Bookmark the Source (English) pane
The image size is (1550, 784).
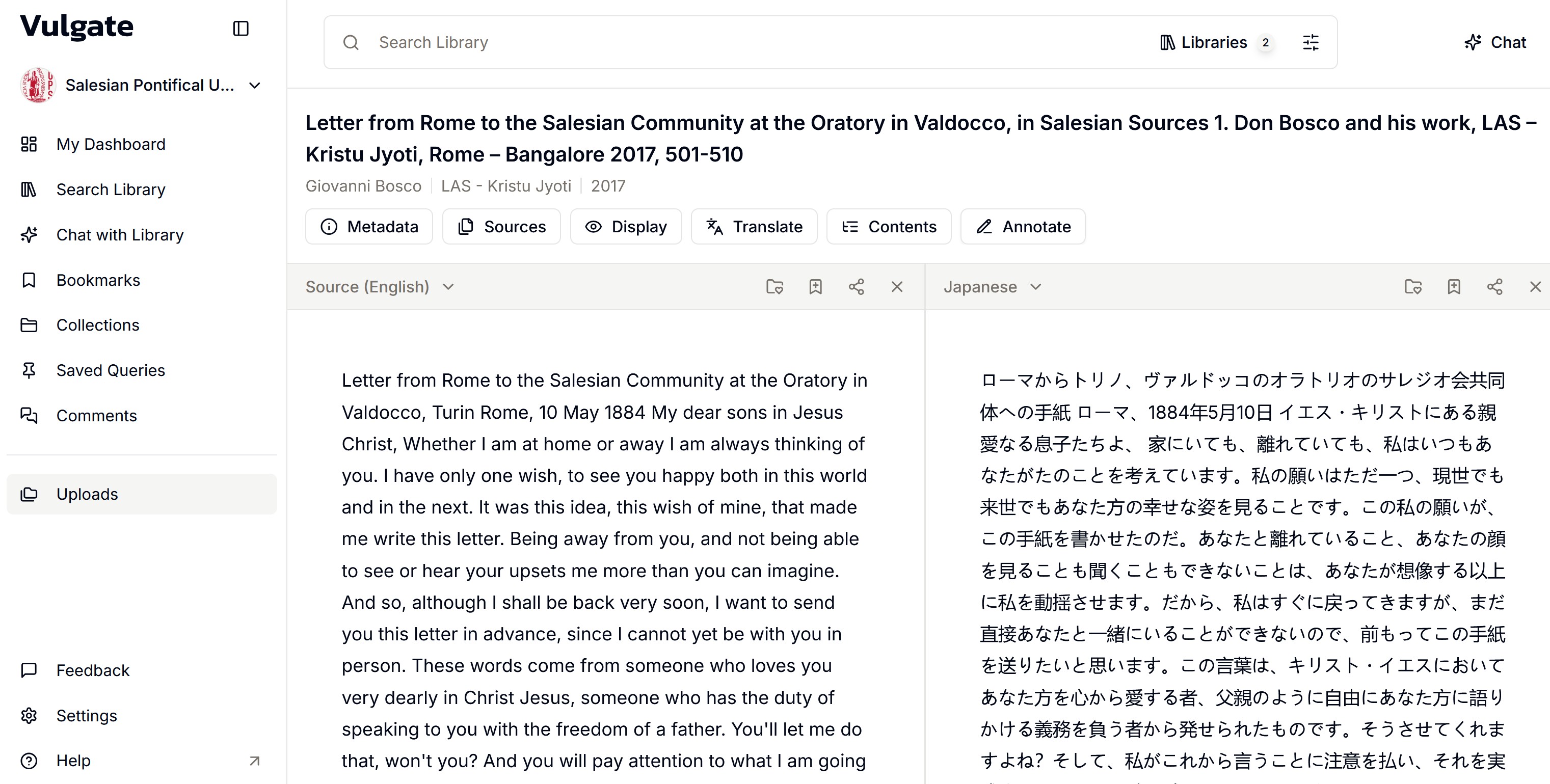(x=815, y=286)
